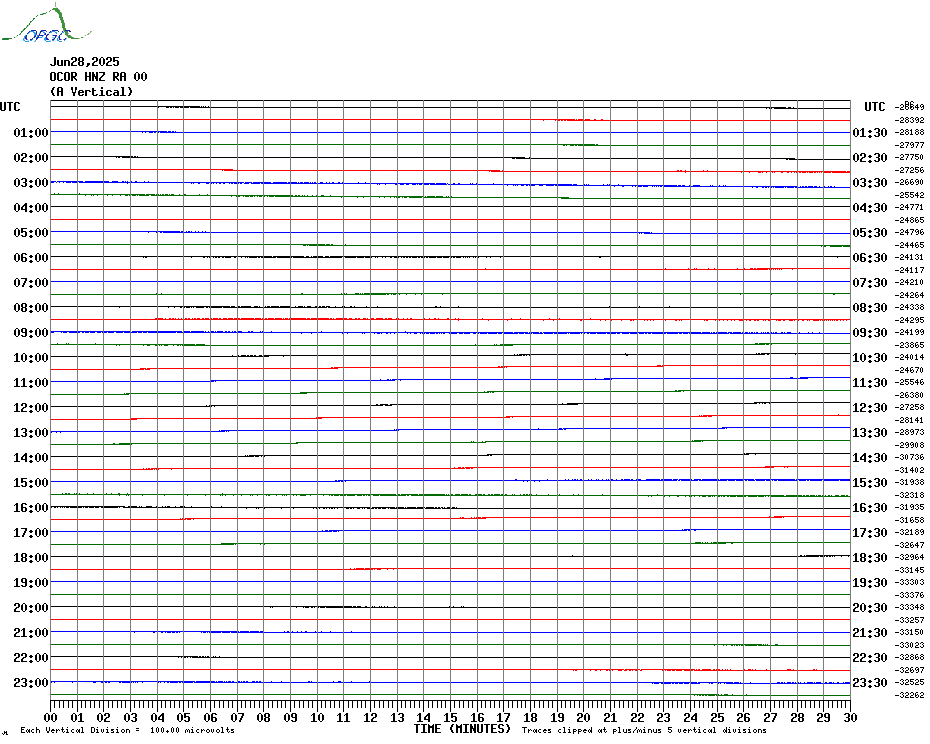Click the 11:30 time label
Viewport: 930px width, 744px height.
click(870, 383)
